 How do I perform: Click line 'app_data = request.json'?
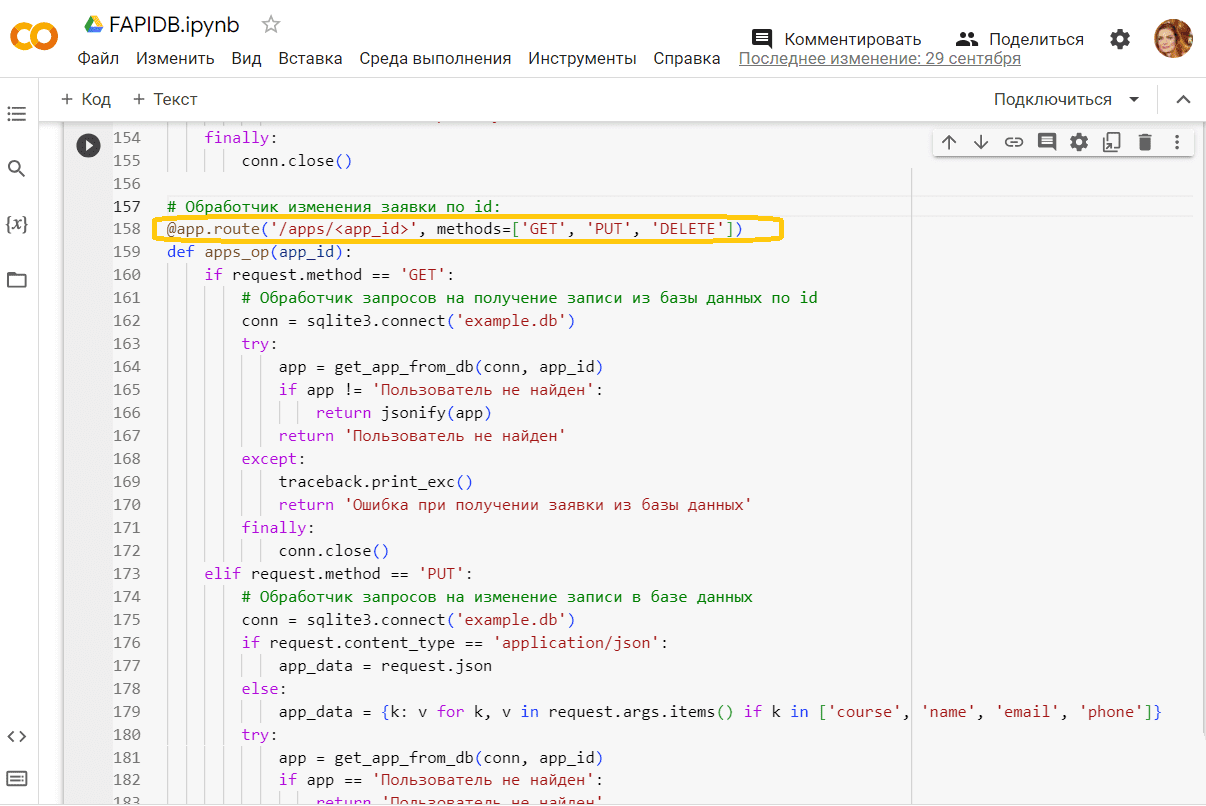pyautogui.click(x=385, y=665)
